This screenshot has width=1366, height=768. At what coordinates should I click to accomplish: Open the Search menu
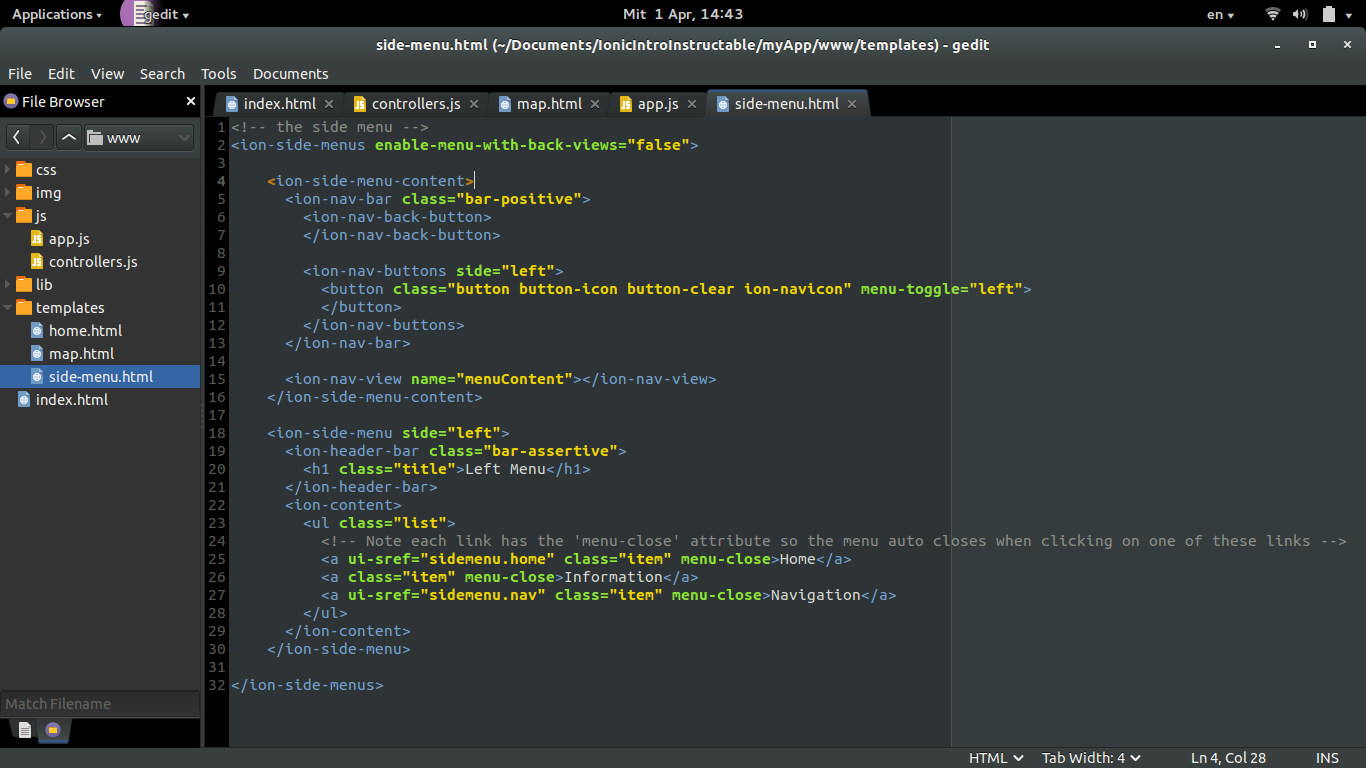pyautogui.click(x=162, y=74)
